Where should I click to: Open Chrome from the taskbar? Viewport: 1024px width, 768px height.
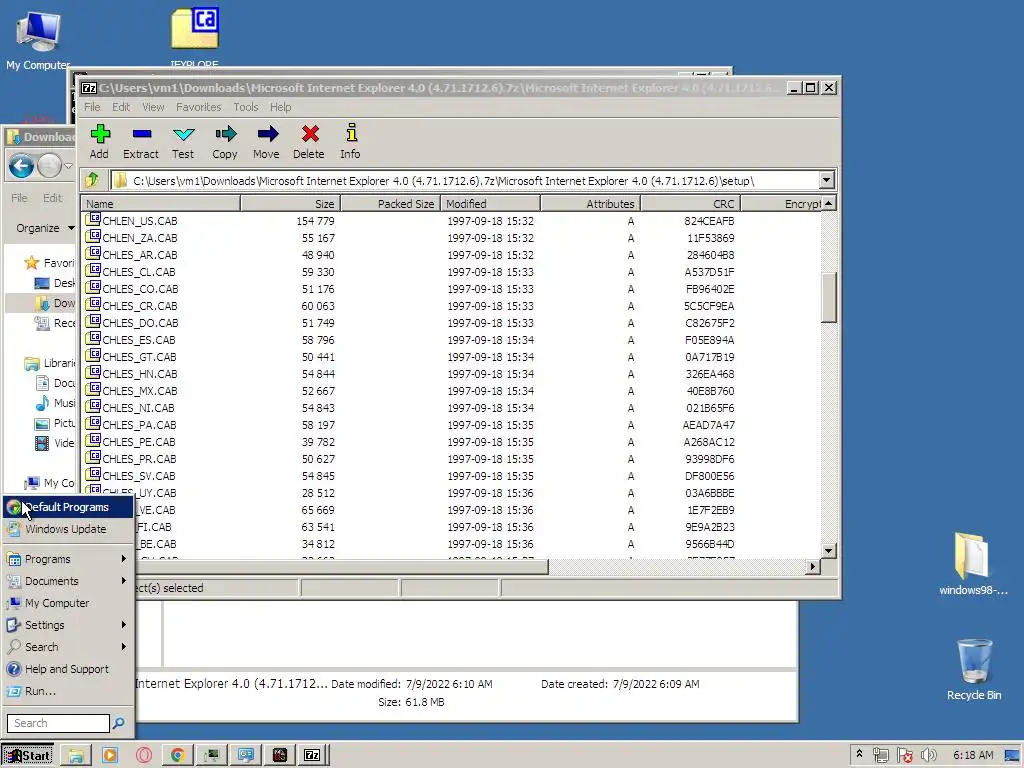tap(177, 756)
